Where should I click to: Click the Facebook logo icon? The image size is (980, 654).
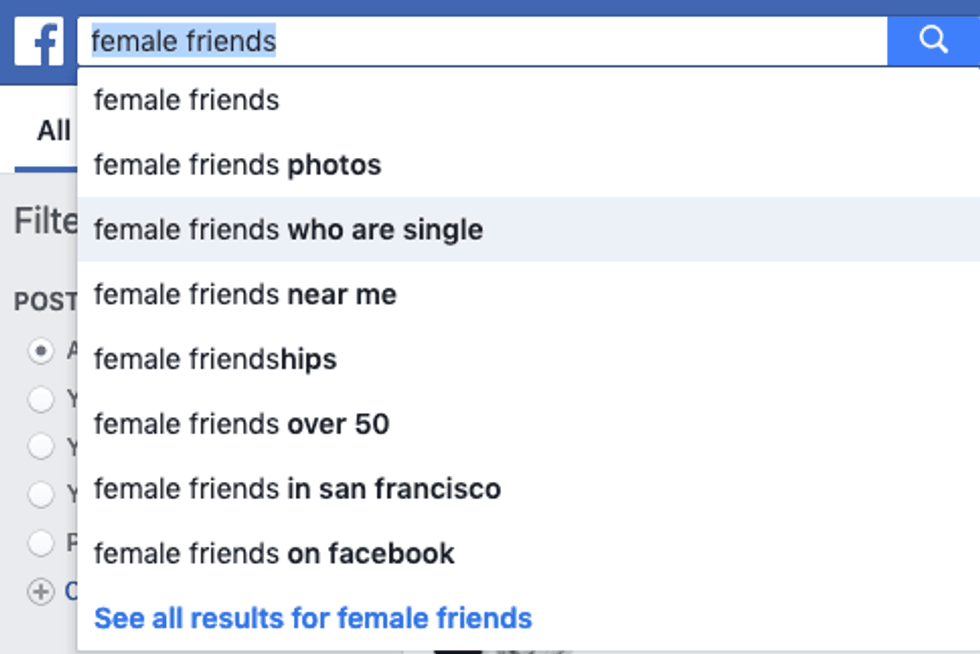click(39, 41)
